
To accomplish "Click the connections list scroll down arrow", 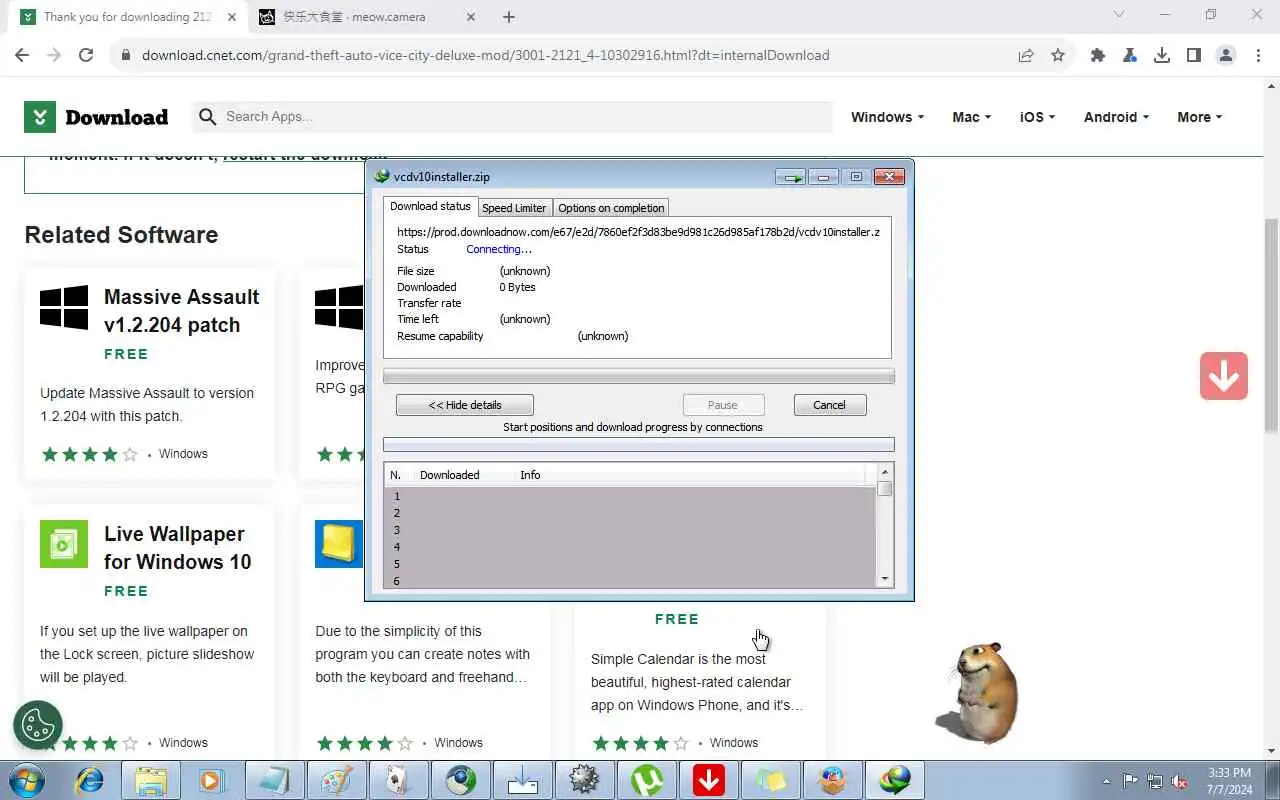I will coord(885,579).
